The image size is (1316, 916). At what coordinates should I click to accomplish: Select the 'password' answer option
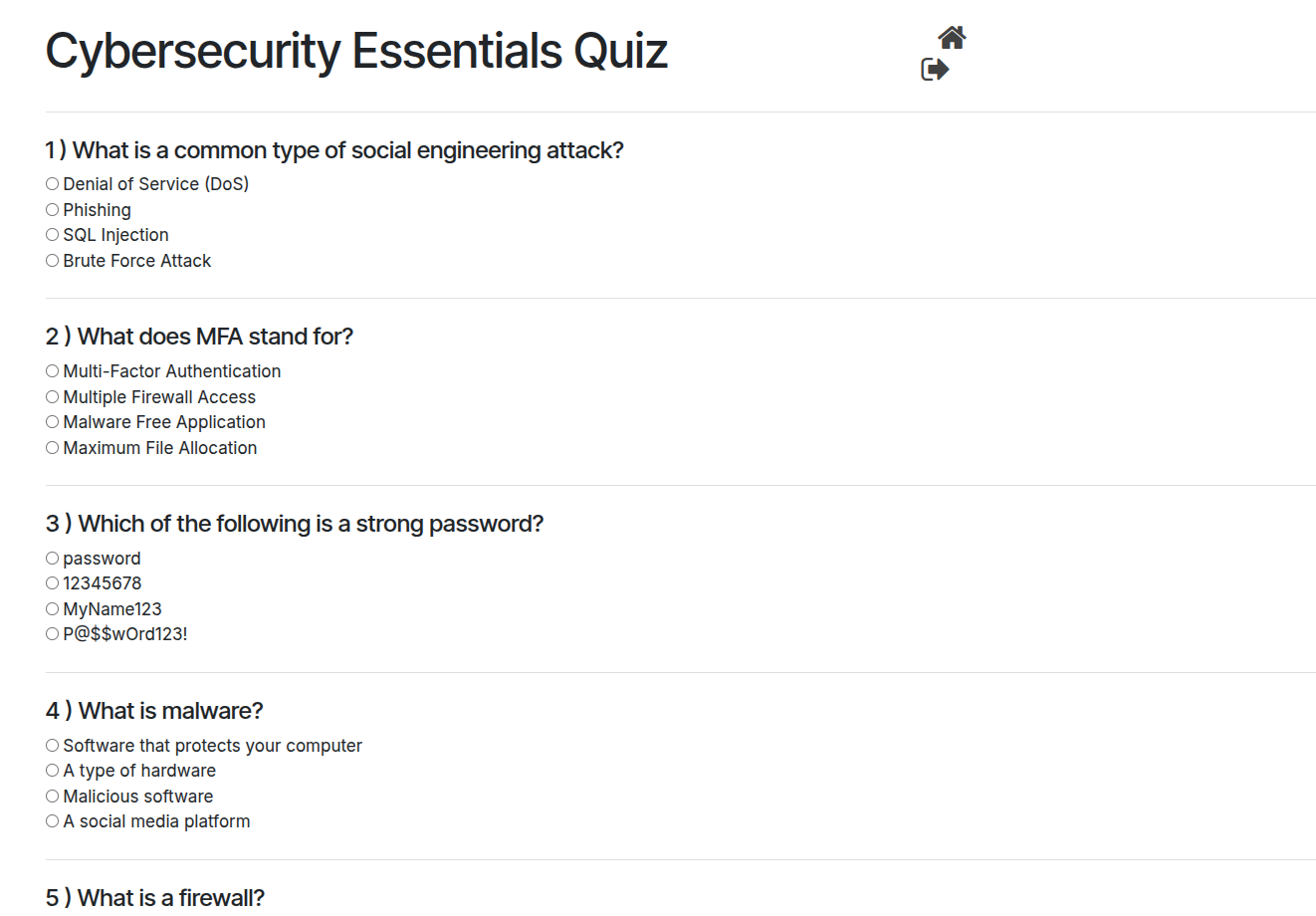click(x=52, y=559)
